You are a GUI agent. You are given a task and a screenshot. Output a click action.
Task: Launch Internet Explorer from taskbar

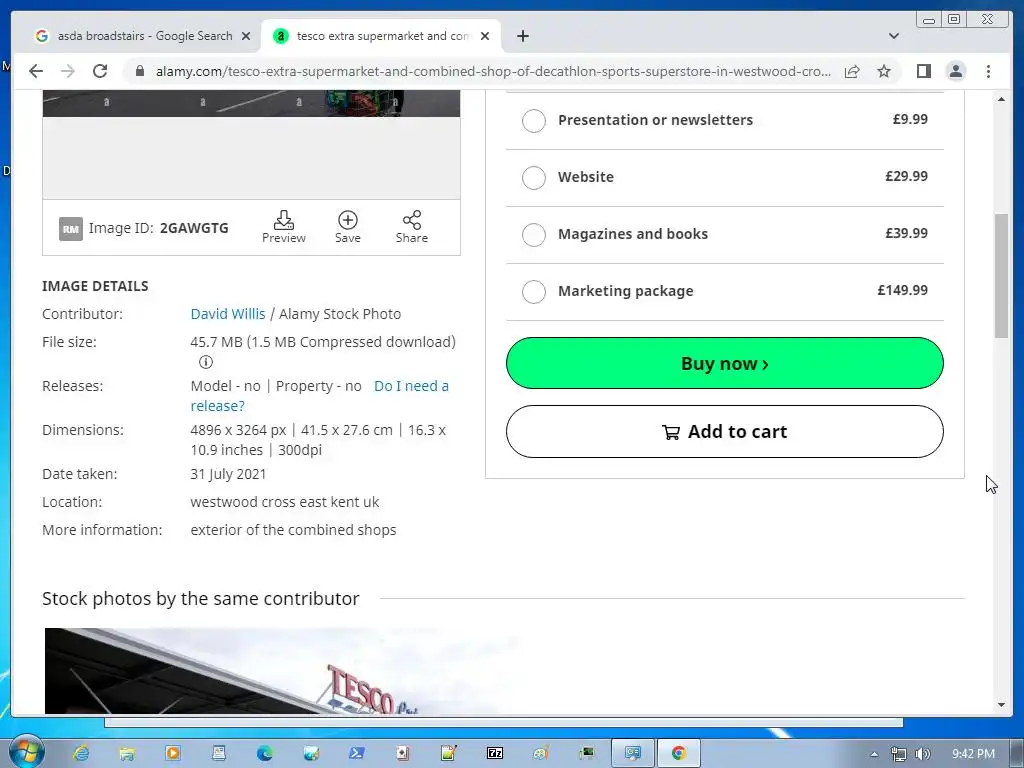(81, 753)
